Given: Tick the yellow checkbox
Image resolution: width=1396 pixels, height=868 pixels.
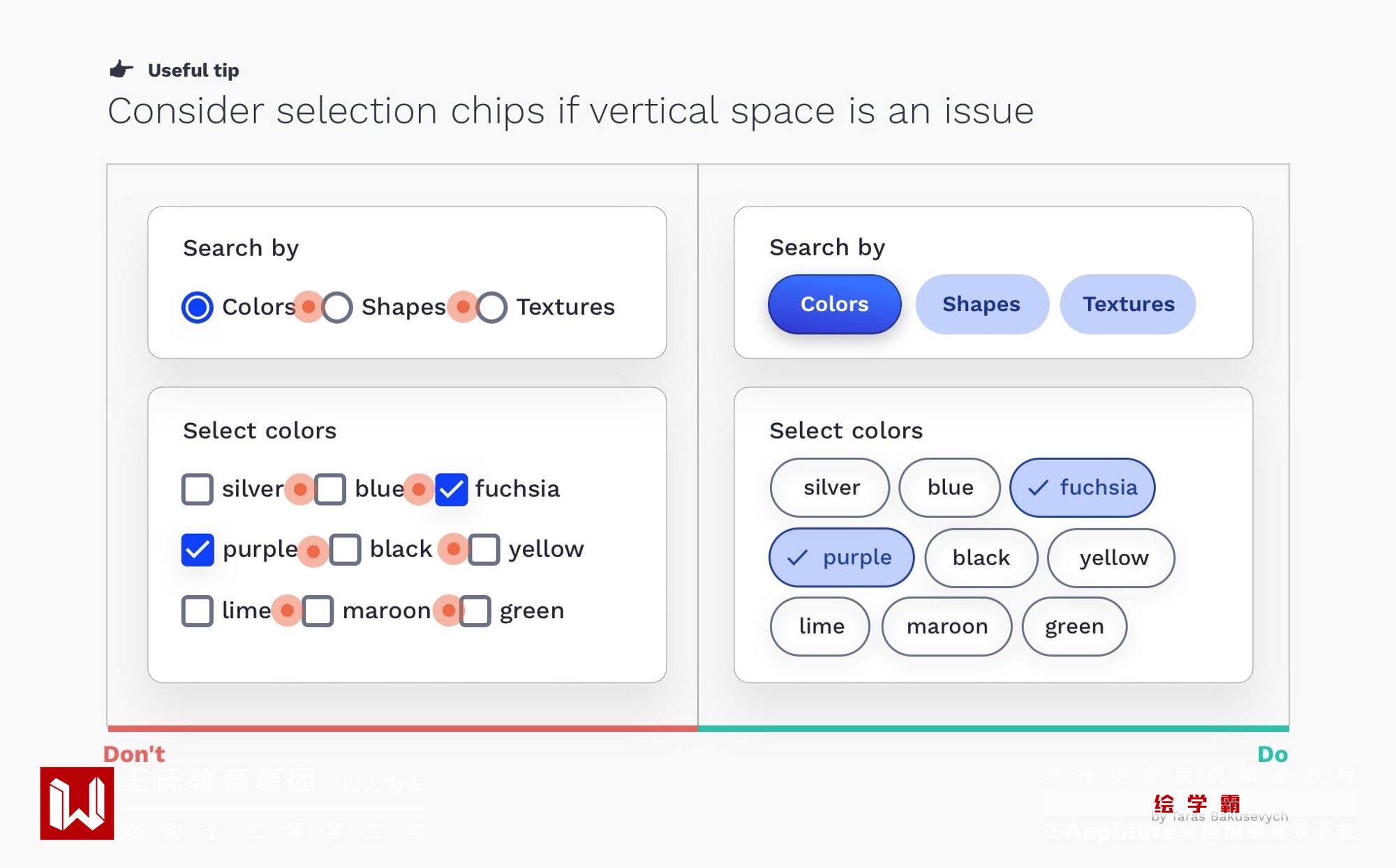Looking at the screenshot, I should 484,550.
